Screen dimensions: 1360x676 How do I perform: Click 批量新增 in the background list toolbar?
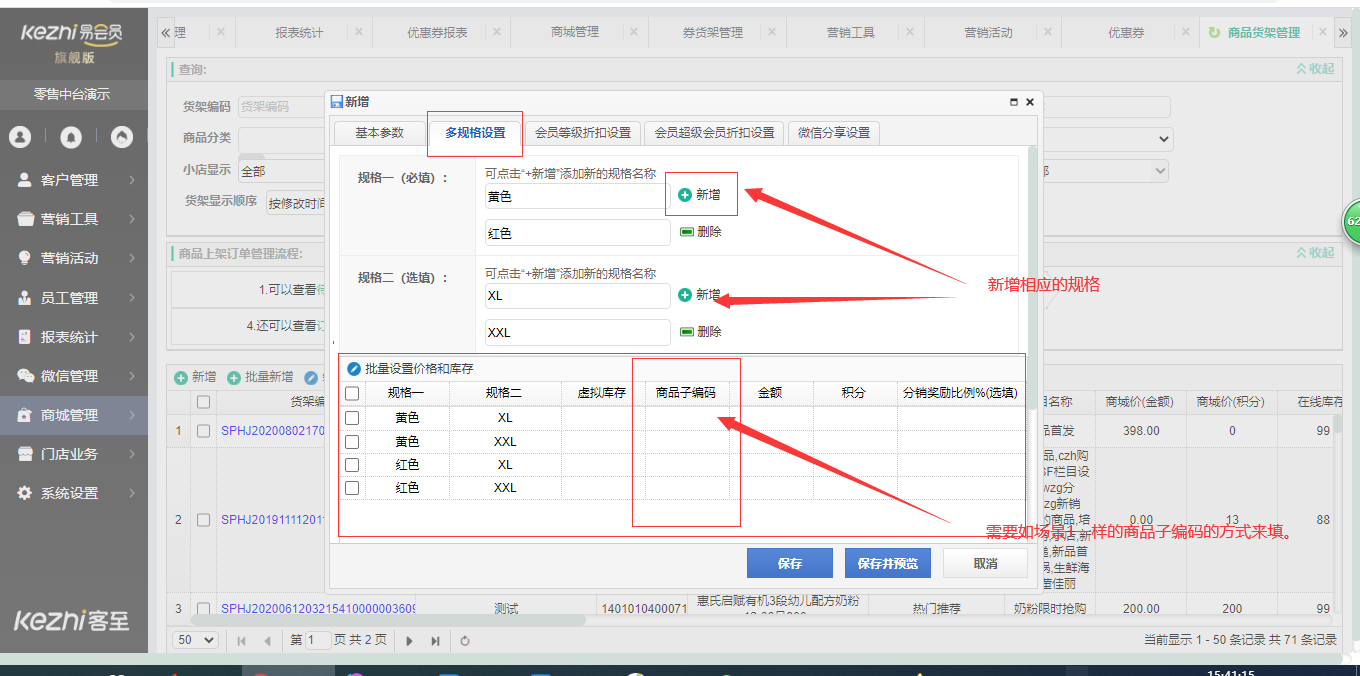(x=260, y=377)
